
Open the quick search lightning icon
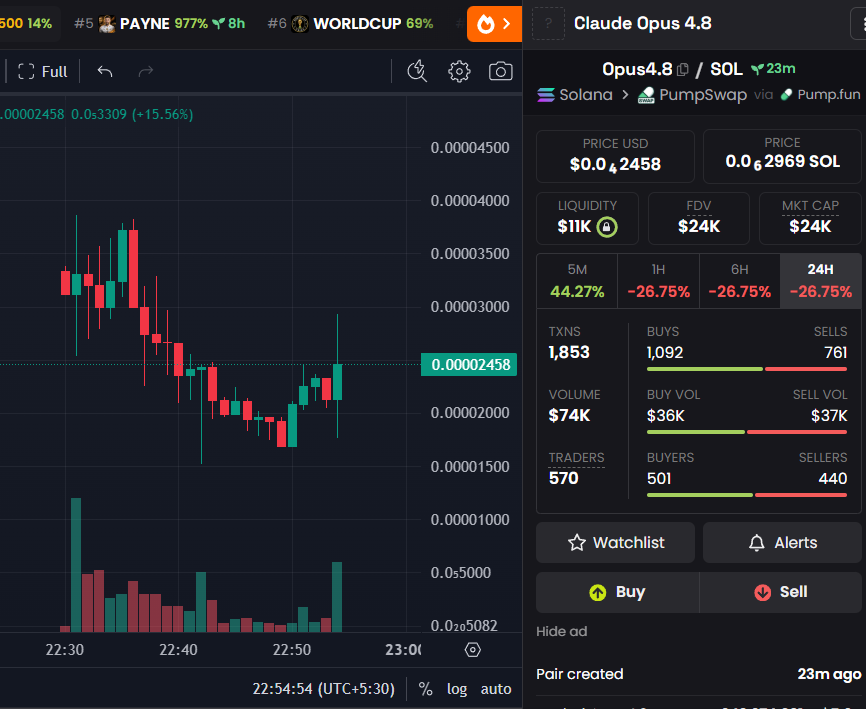[x=417, y=71]
